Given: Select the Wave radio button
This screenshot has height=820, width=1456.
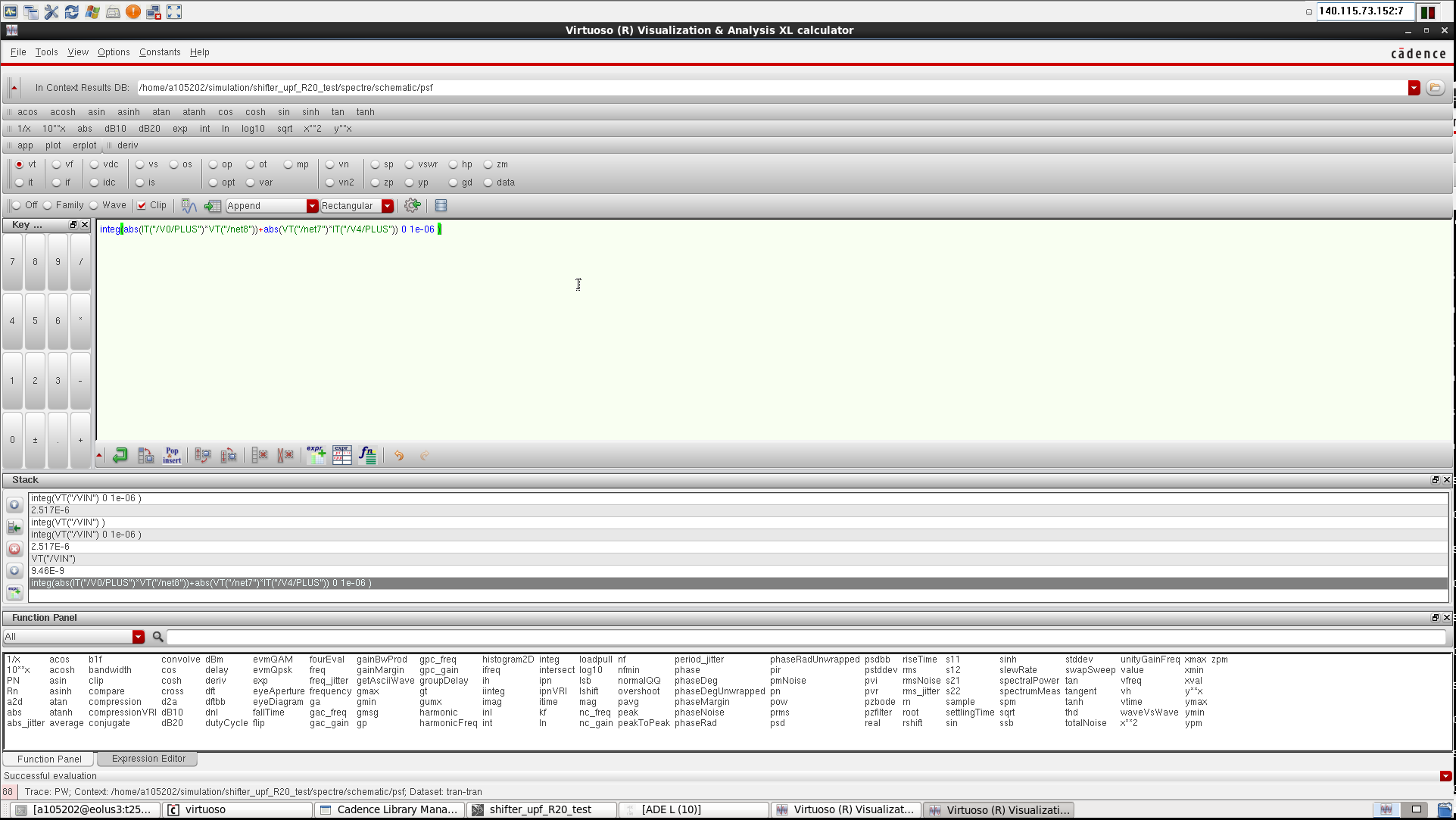Looking at the screenshot, I should click(95, 205).
